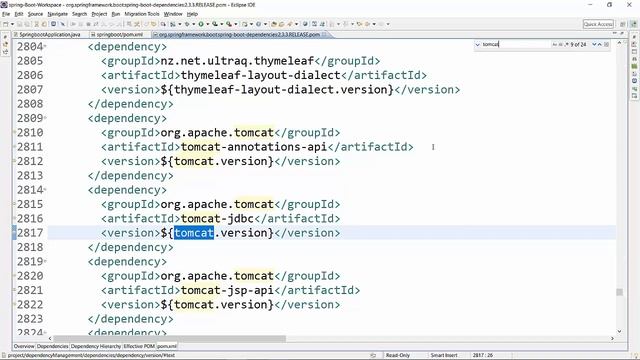
Task: Click the Save toolbar icon
Action: [19, 24]
